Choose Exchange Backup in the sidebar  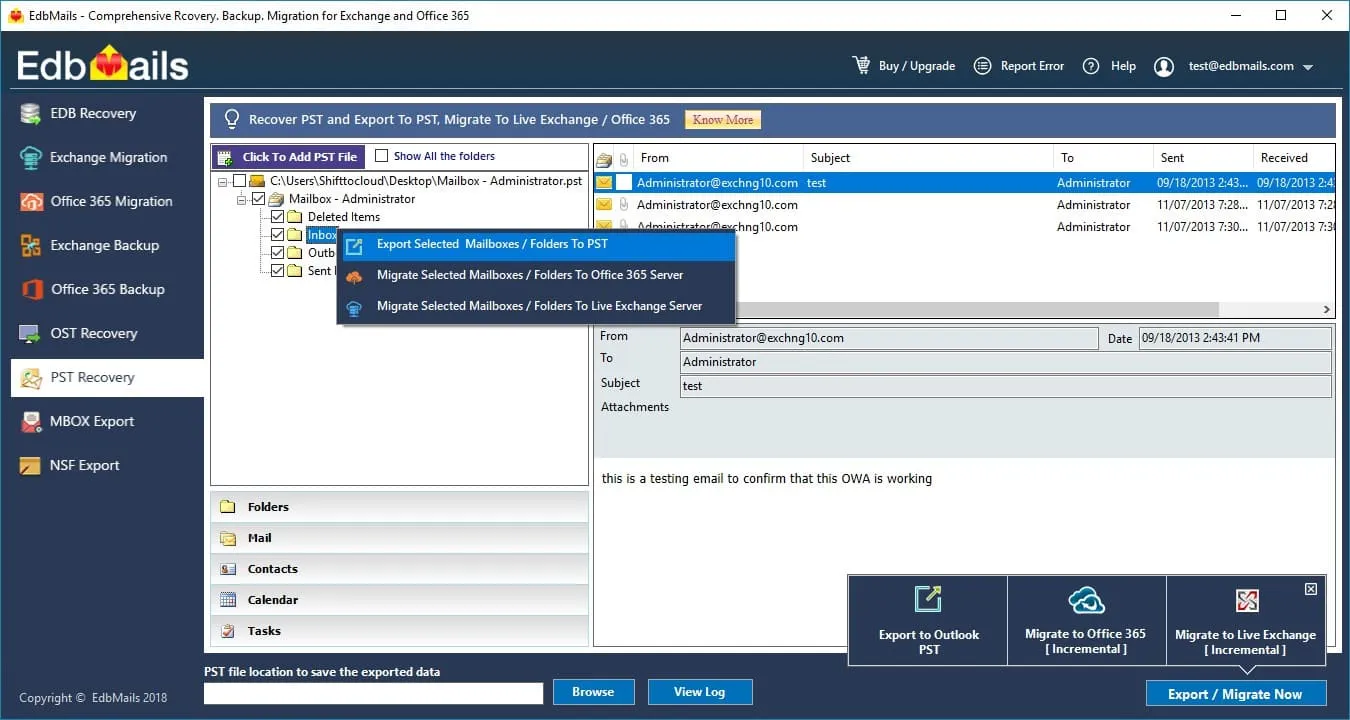tap(105, 245)
